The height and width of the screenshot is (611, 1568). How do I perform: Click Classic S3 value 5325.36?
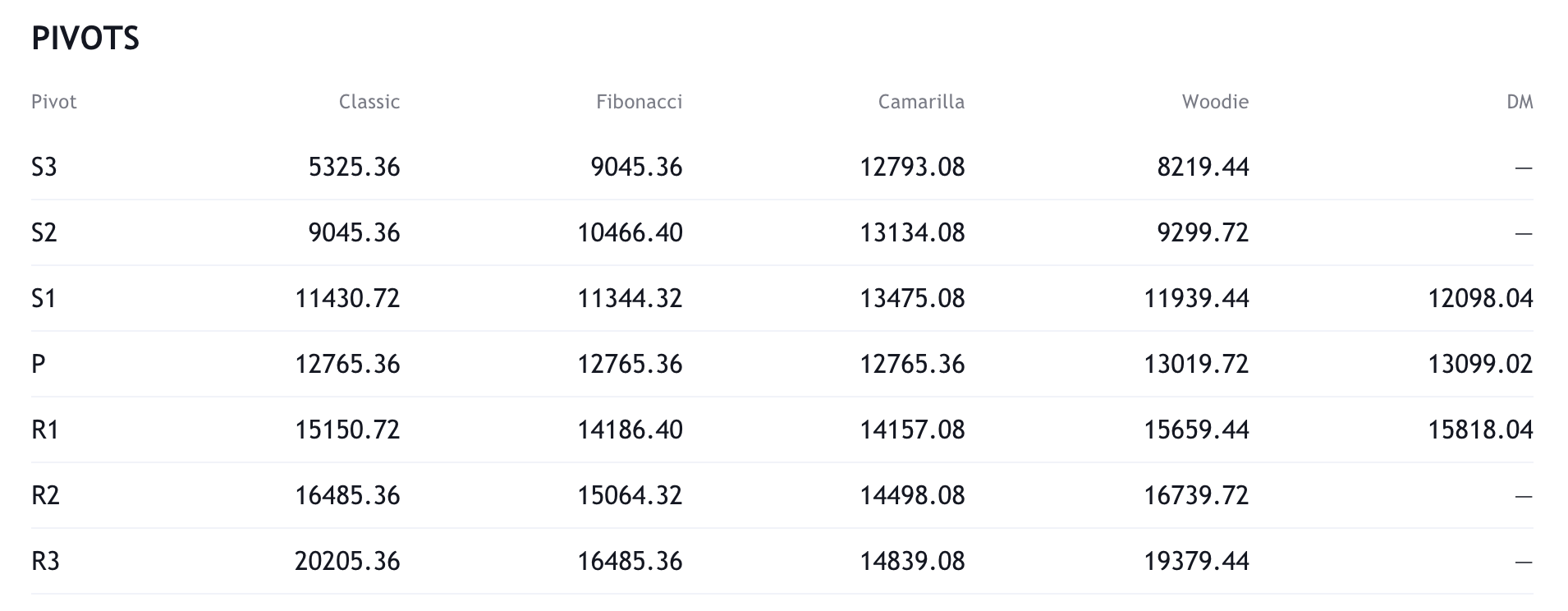coord(354,168)
